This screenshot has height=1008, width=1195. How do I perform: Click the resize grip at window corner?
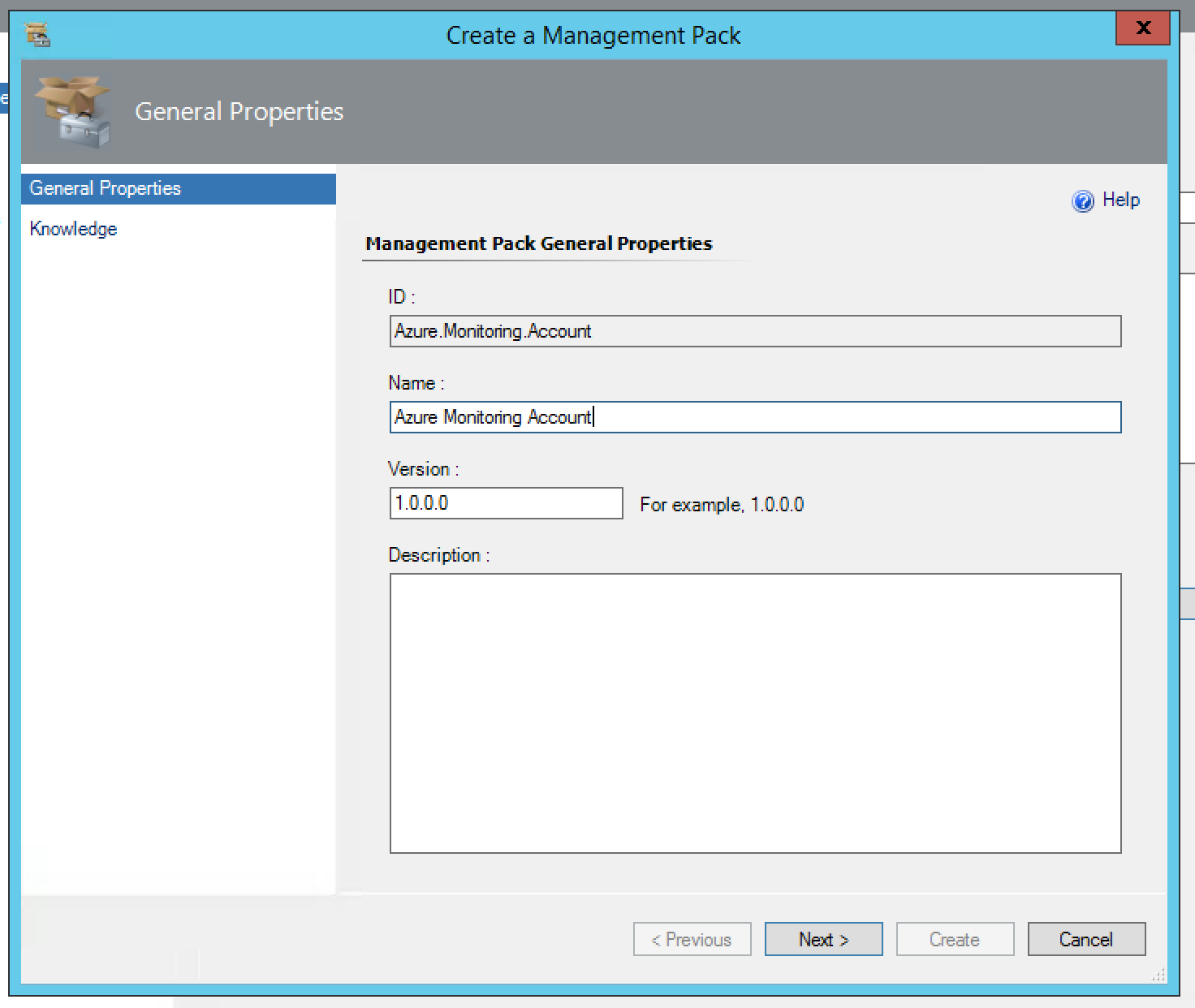[x=1158, y=975]
